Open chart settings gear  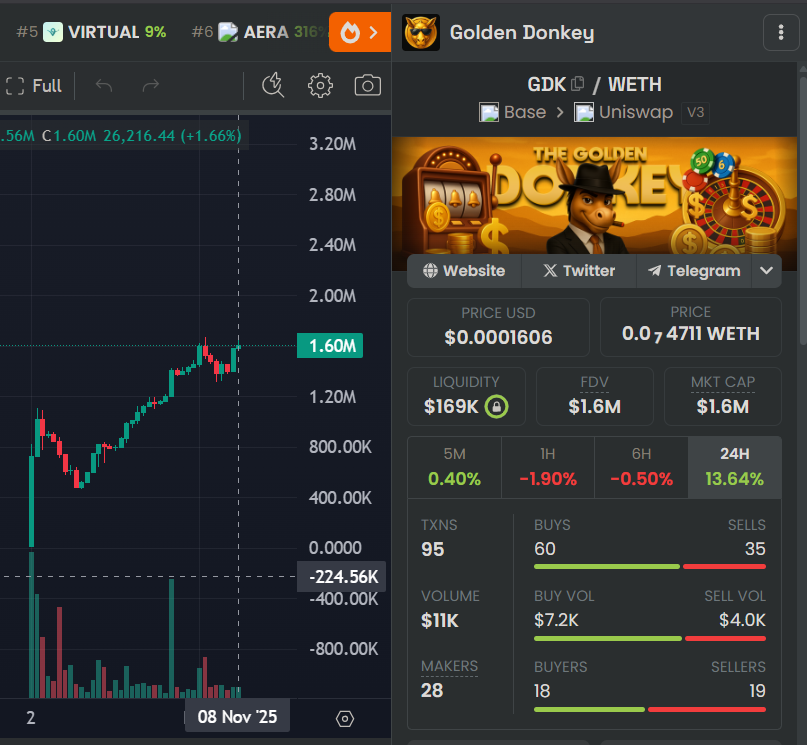(320, 85)
